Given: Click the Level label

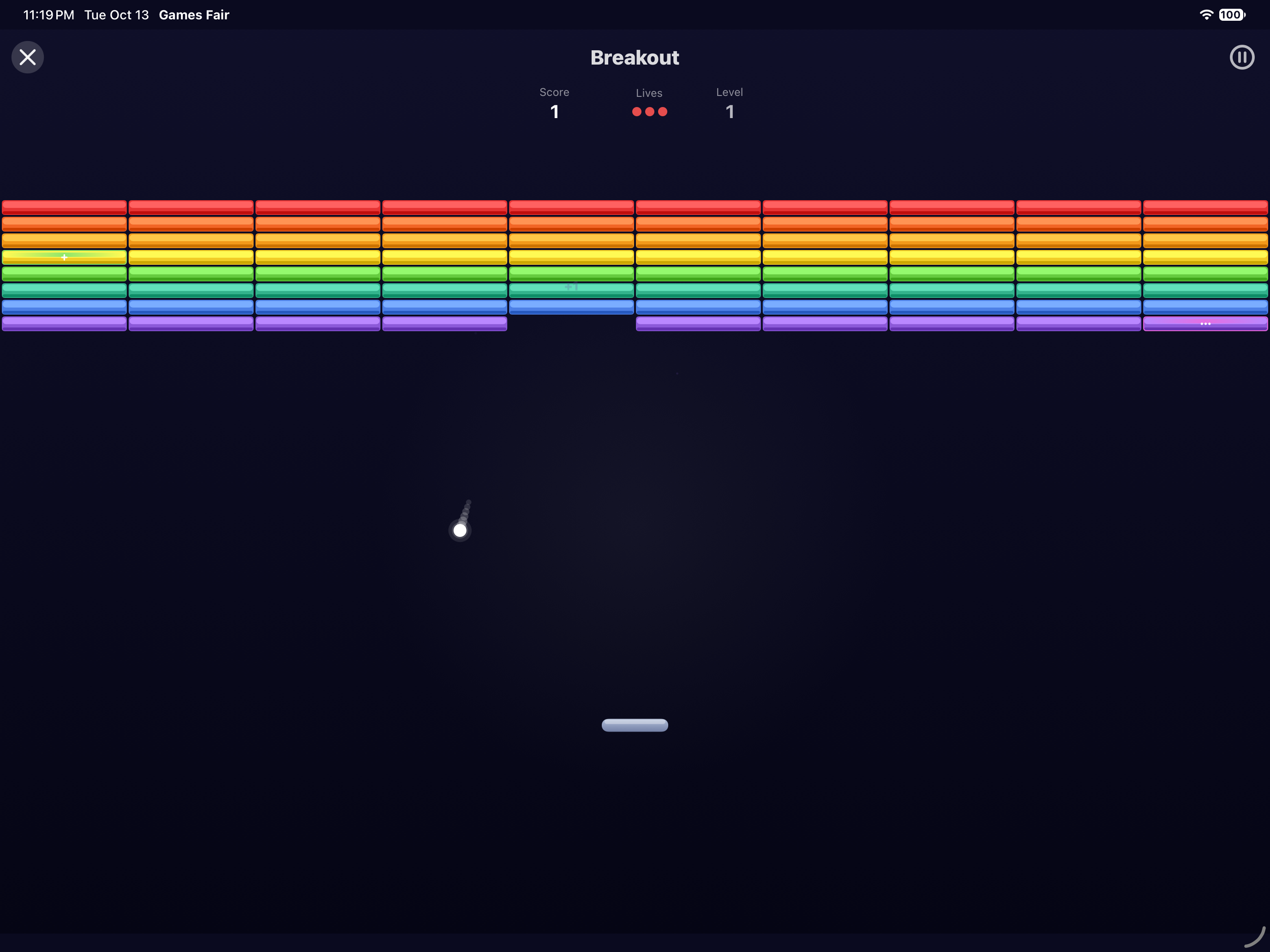Looking at the screenshot, I should pyautogui.click(x=729, y=92).
